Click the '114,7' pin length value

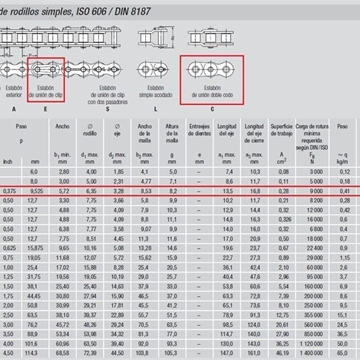227,334
